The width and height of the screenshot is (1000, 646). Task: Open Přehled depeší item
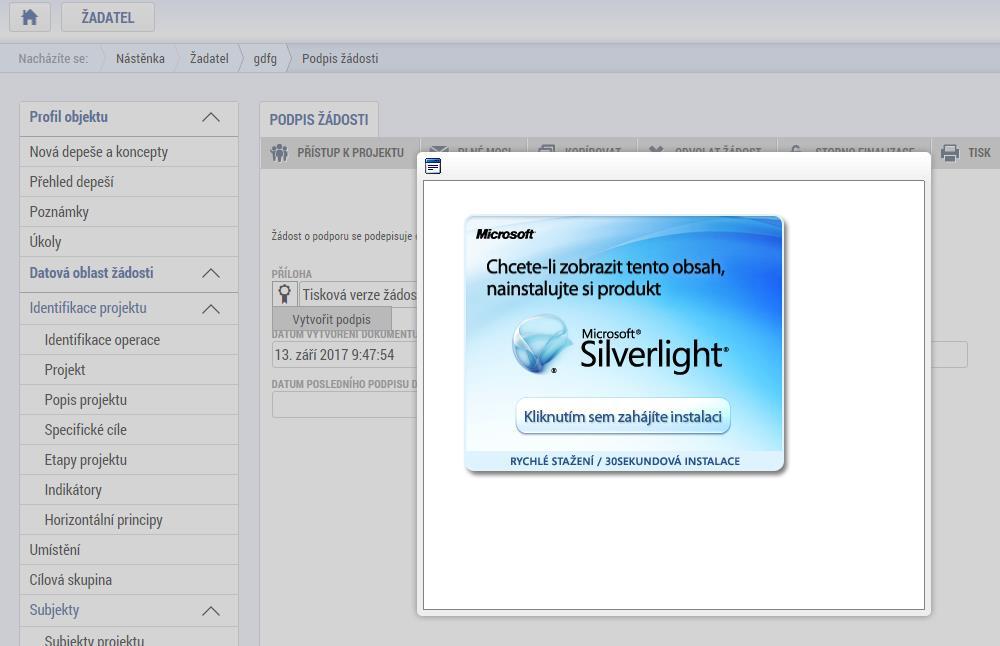coord(129,182)
